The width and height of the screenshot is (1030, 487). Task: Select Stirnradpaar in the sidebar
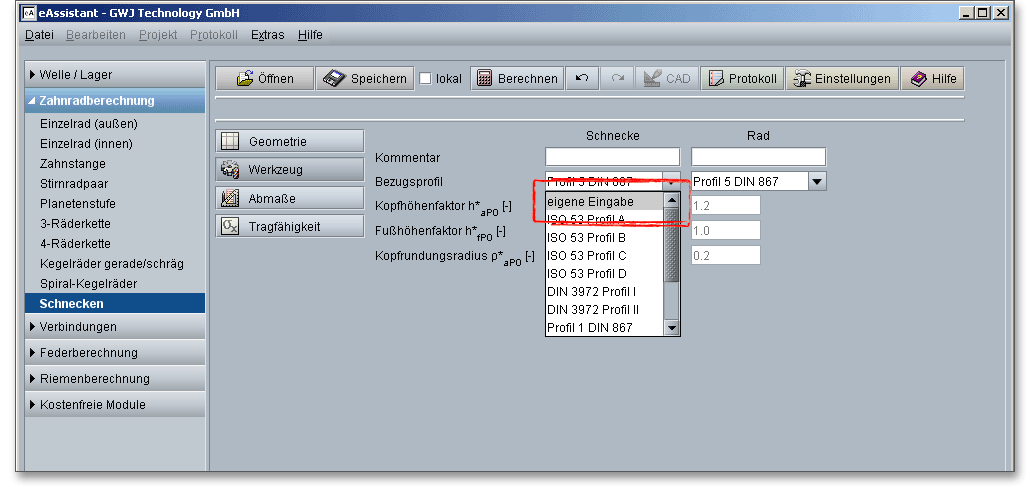coord(74,184)
